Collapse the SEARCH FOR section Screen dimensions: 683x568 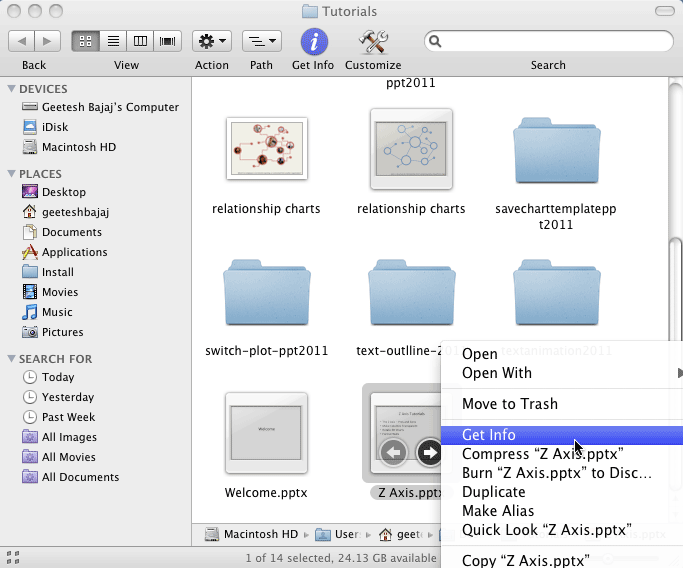tap(11, 358)
